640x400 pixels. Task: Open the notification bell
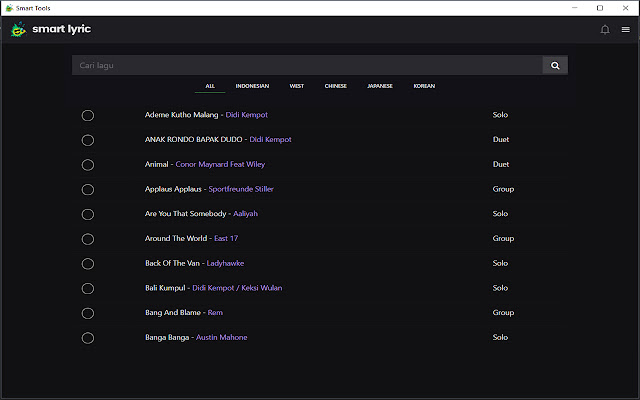click(x=605, y=29)
